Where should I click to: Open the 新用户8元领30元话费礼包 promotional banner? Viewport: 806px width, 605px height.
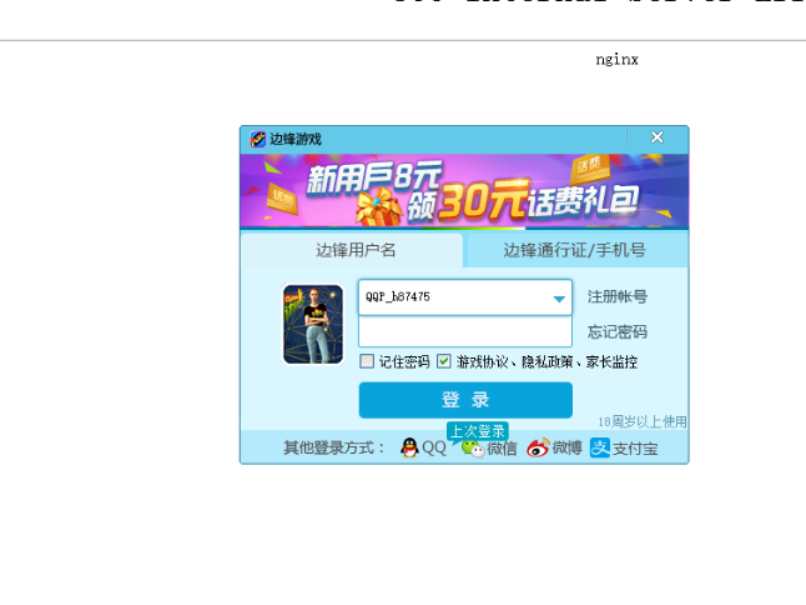click(464, 191)
